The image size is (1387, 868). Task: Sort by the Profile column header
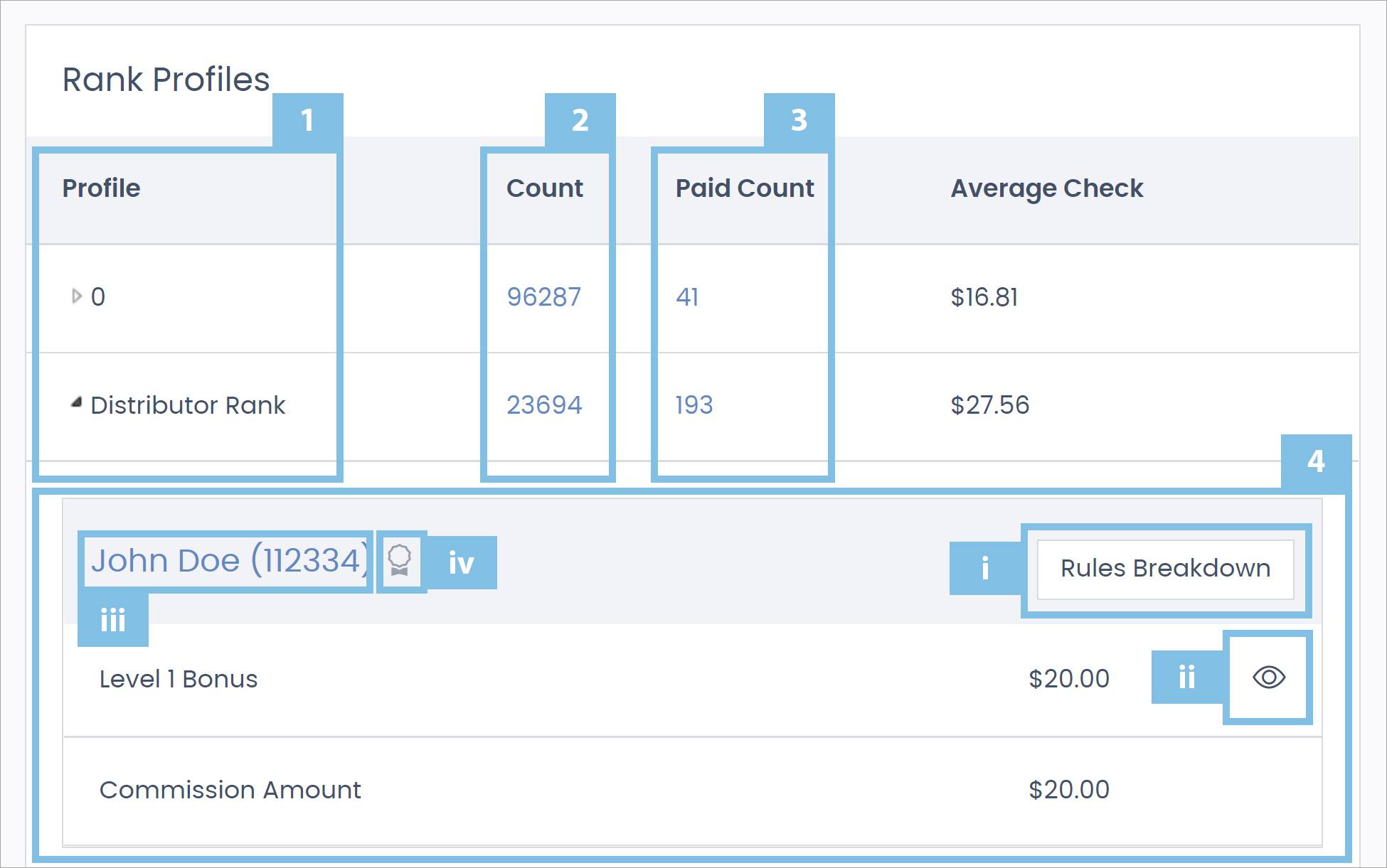(101, 188)
